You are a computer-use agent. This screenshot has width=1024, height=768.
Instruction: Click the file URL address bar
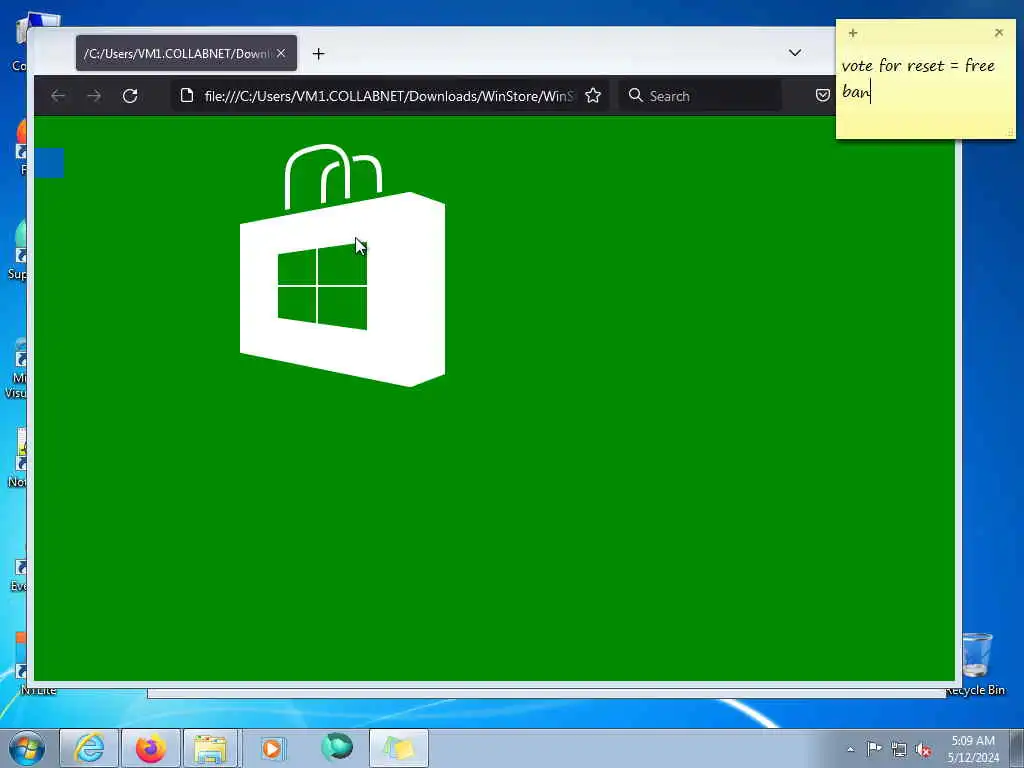coord(389,96)
